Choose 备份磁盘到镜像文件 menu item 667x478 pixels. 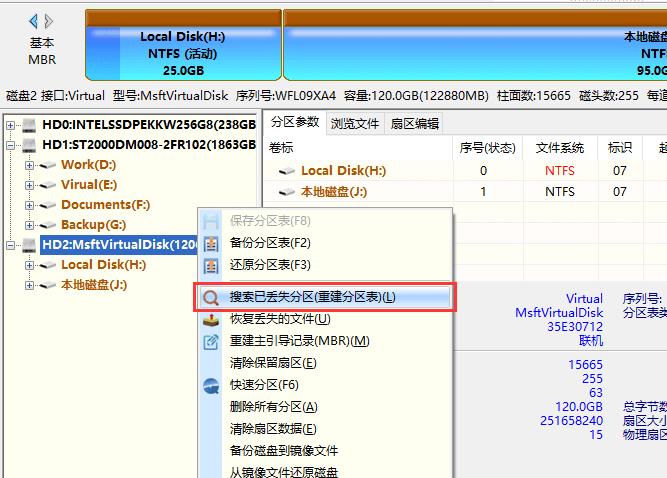(325, 451)
